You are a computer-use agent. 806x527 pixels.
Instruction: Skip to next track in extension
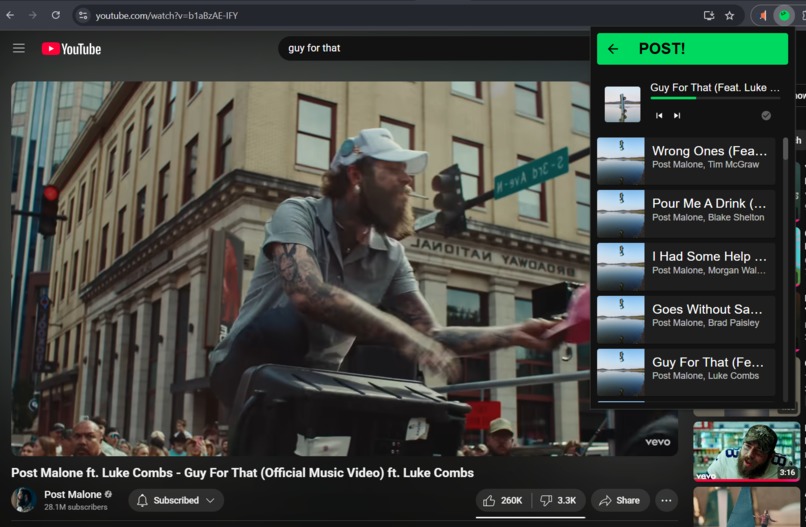677,116
